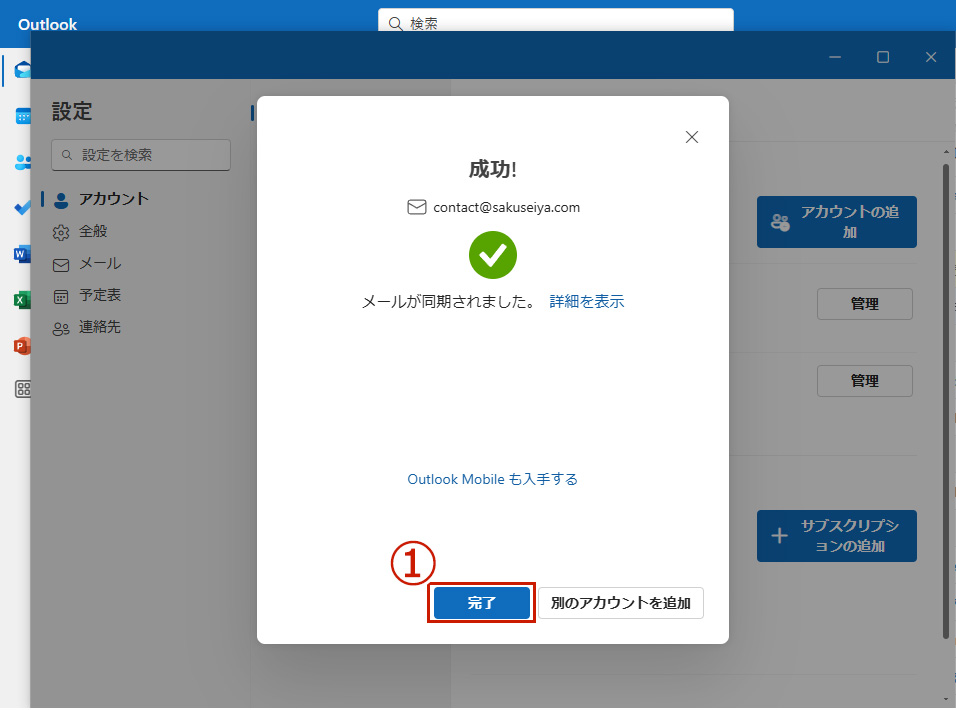
Task: Click the green success checkmark icon
Action: pos(493,255)
